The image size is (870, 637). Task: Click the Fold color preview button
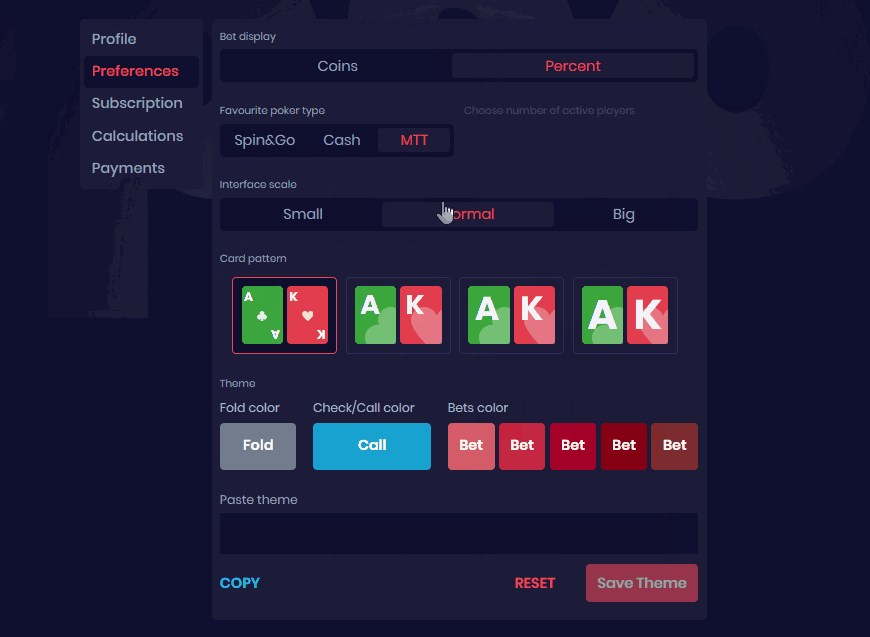tap(257, 446)
